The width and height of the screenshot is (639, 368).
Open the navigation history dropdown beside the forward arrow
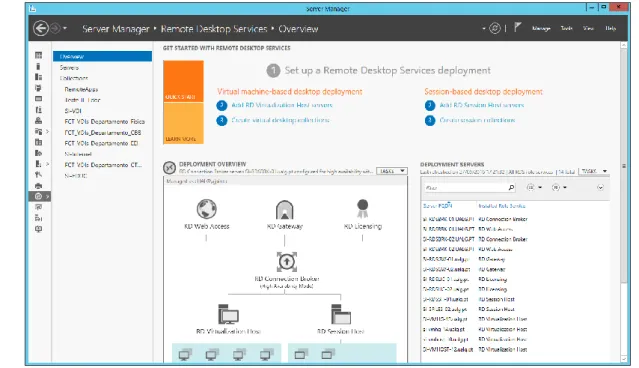[x=65, y=29]
